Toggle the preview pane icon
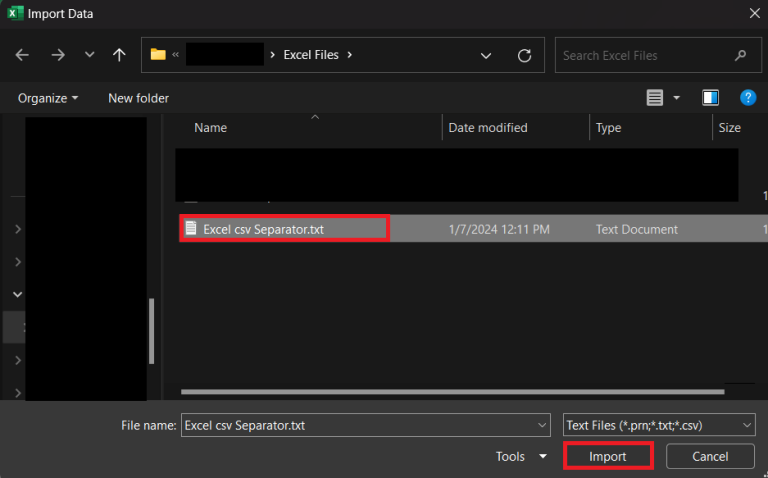Image resolution: width=768 pixels, height=478 pixels. coord(710,98)
